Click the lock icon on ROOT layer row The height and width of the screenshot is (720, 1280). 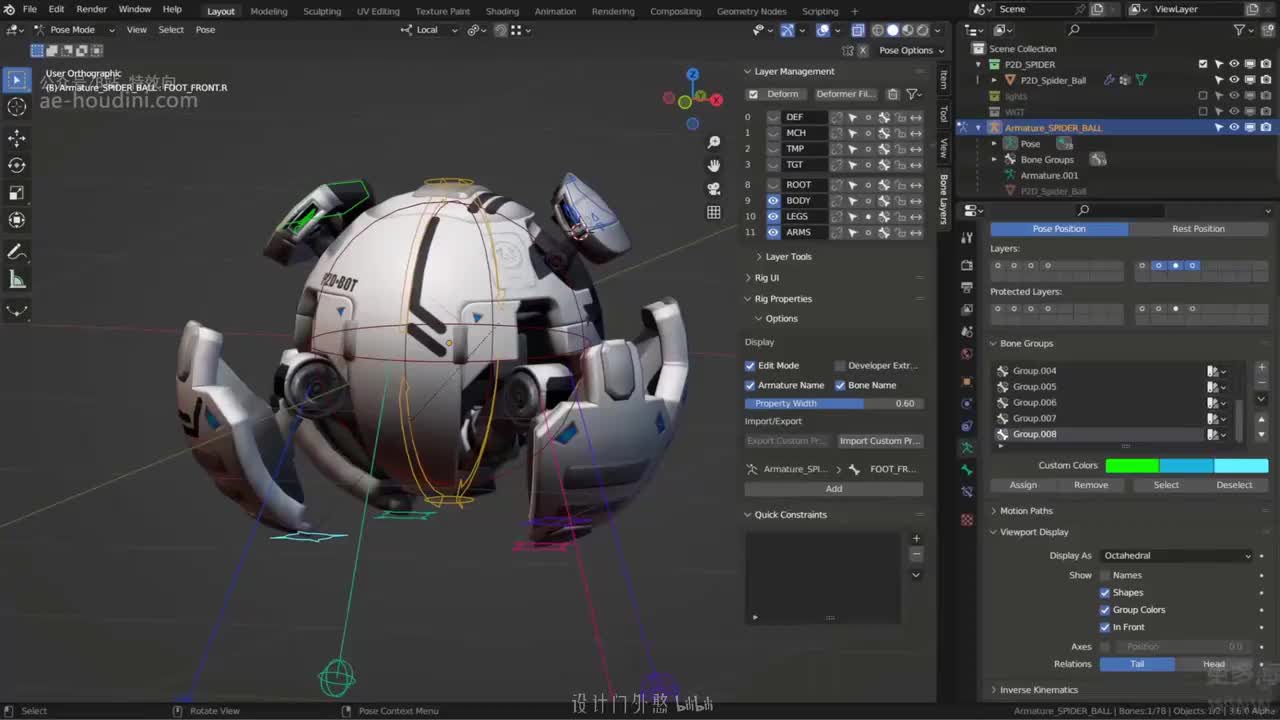tap(900, 185)
